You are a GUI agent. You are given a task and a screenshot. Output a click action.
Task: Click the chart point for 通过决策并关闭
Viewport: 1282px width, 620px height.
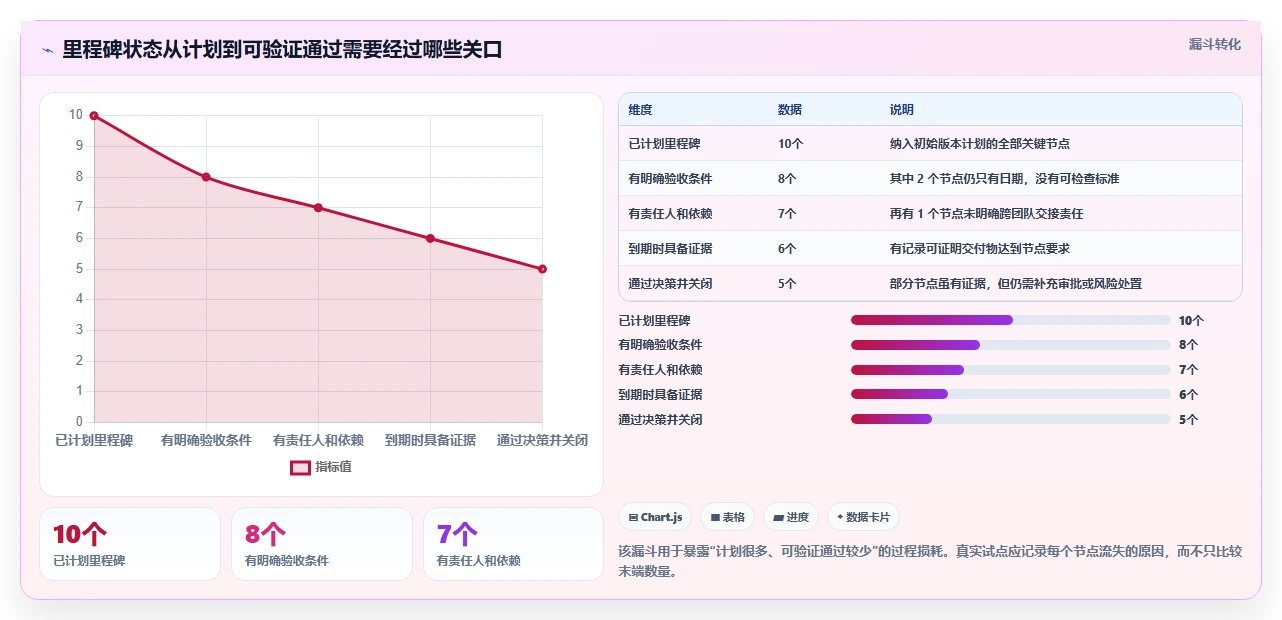pos(542,269)
